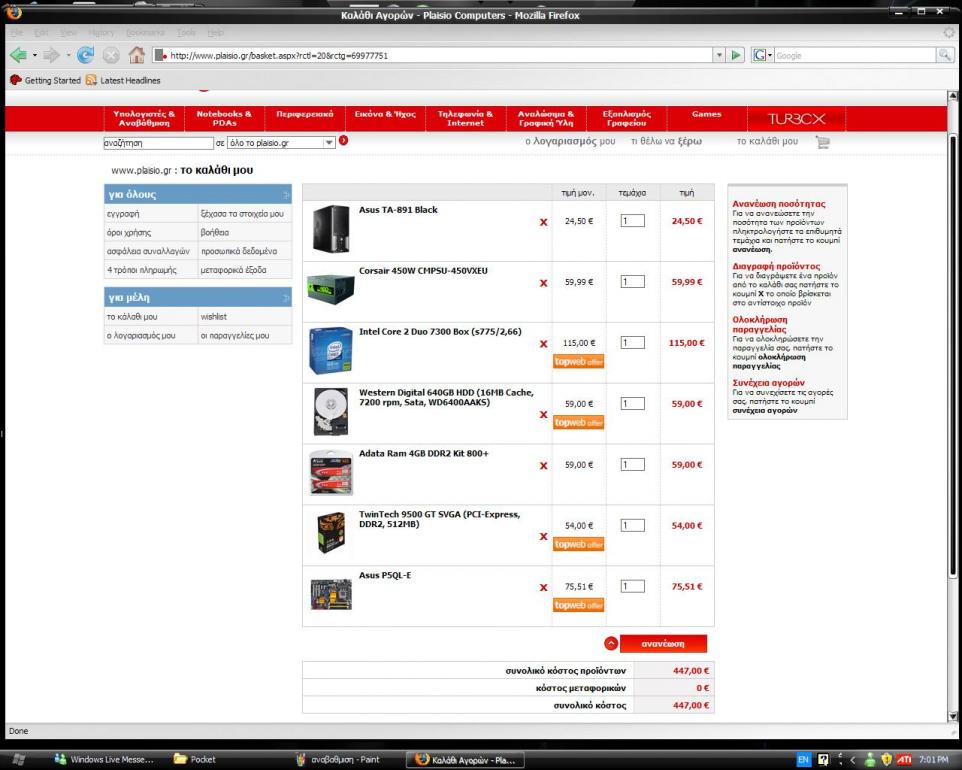
Task: Open the Αναλώσιμα & Γραφική Ύλη menu
Action: 545,118
